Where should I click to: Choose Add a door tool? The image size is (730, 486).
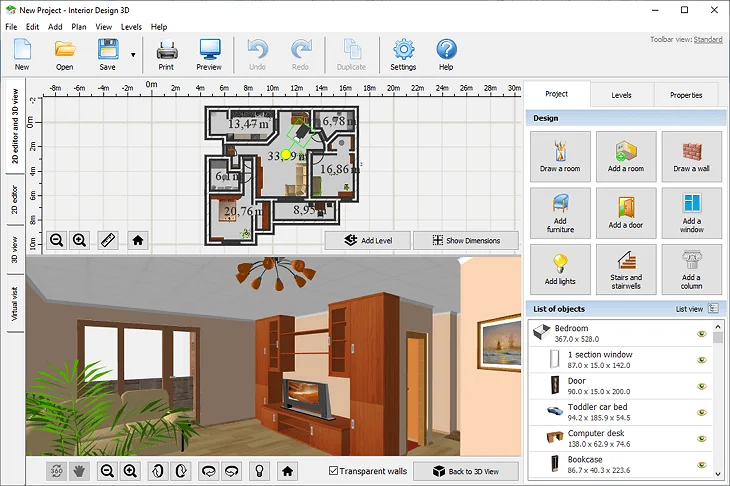(626, 213)
